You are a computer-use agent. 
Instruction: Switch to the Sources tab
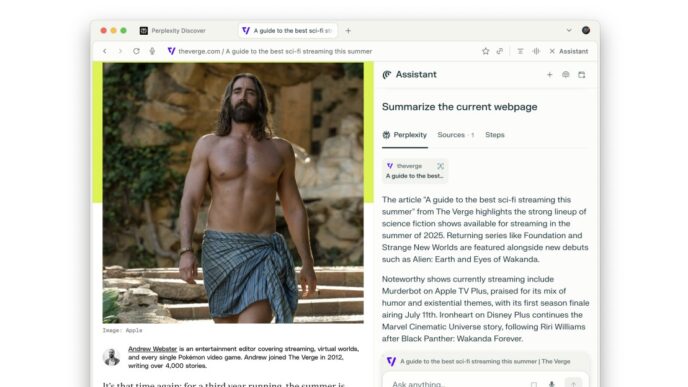click(x=455, y=135)
